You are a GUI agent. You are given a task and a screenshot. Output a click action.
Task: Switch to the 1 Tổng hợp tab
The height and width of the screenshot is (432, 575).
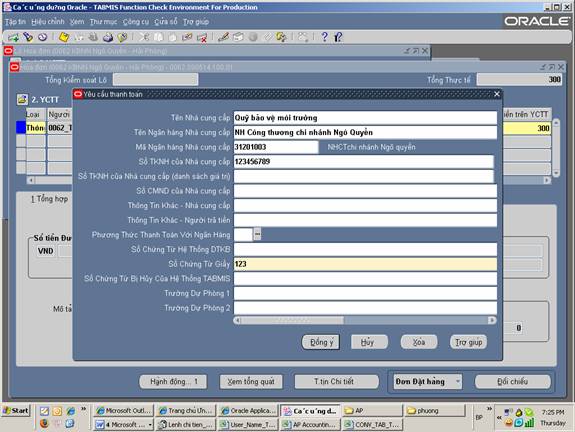click(x=50, y=199)
